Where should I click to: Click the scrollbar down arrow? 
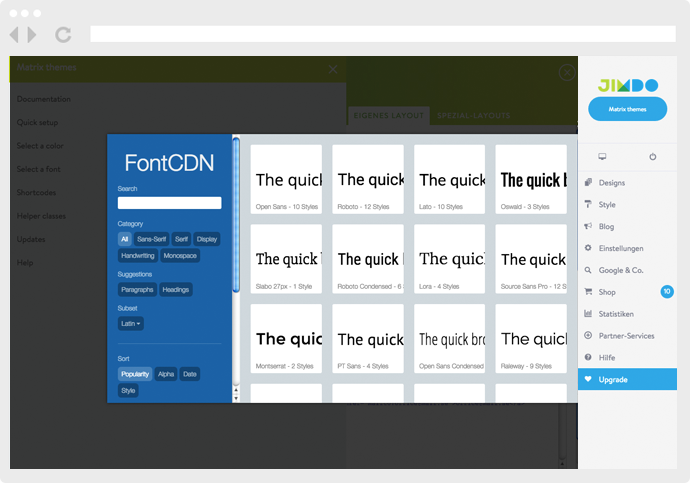[x=236, y=398]
